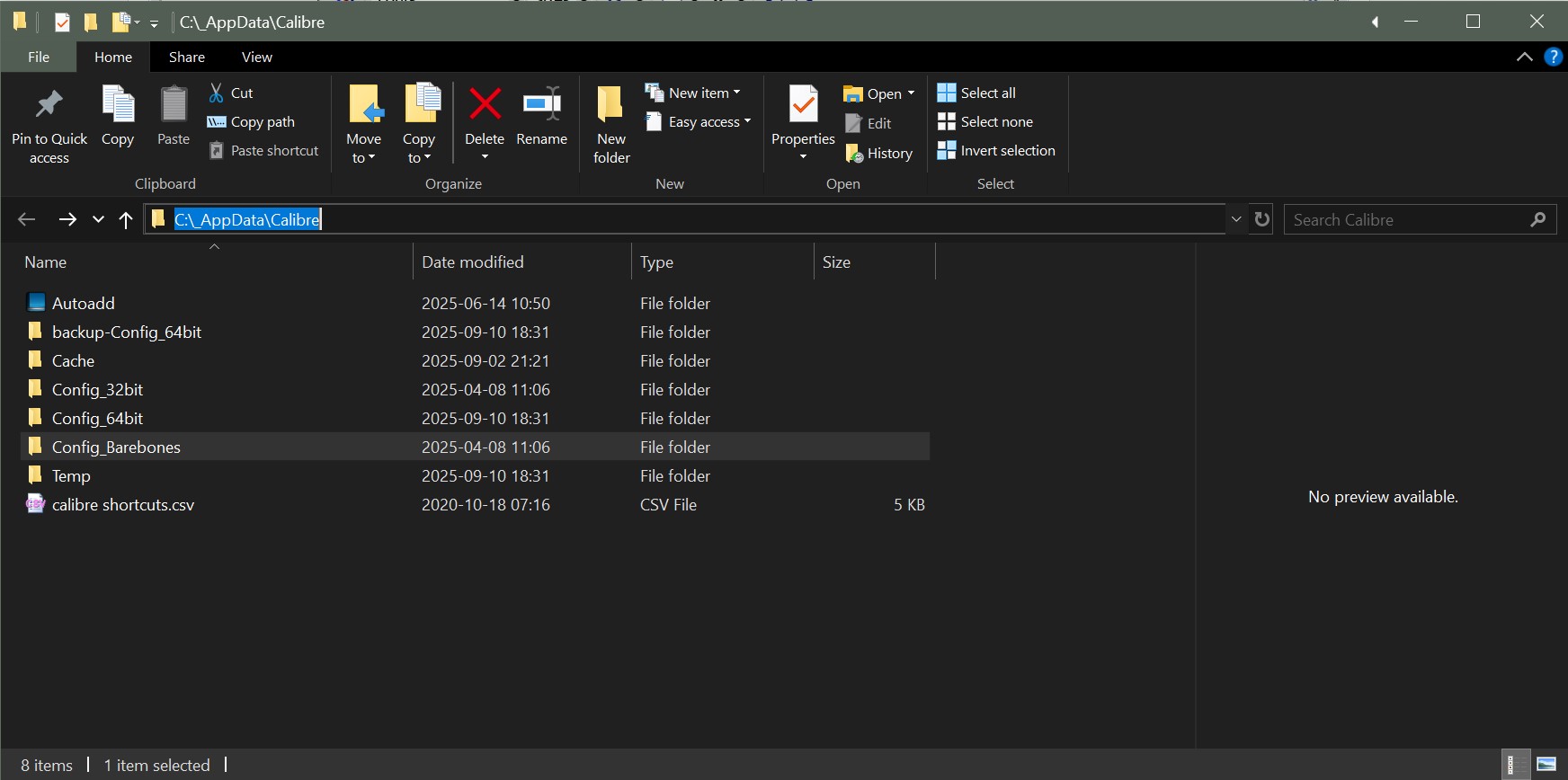Click the 2020-10-18 07:16 date cell
Screen dimensions: 1568x780
(486, 504)
